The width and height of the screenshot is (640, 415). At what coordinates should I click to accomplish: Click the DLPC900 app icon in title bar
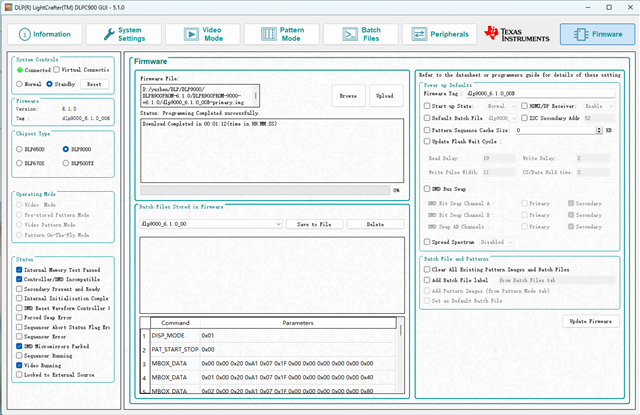click(x=8, y=7)
